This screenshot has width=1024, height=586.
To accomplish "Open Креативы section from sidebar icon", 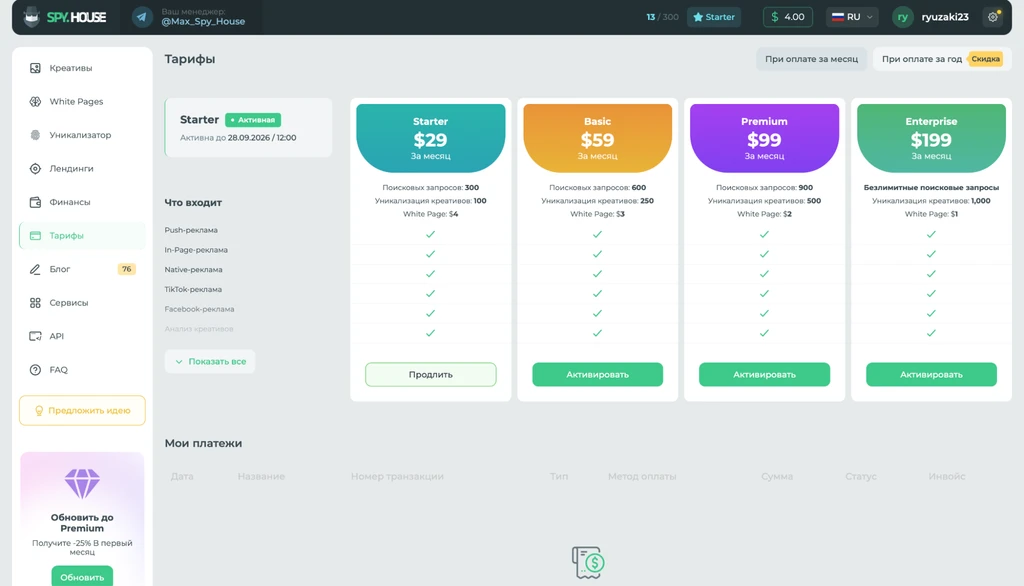I will [35, 68].
